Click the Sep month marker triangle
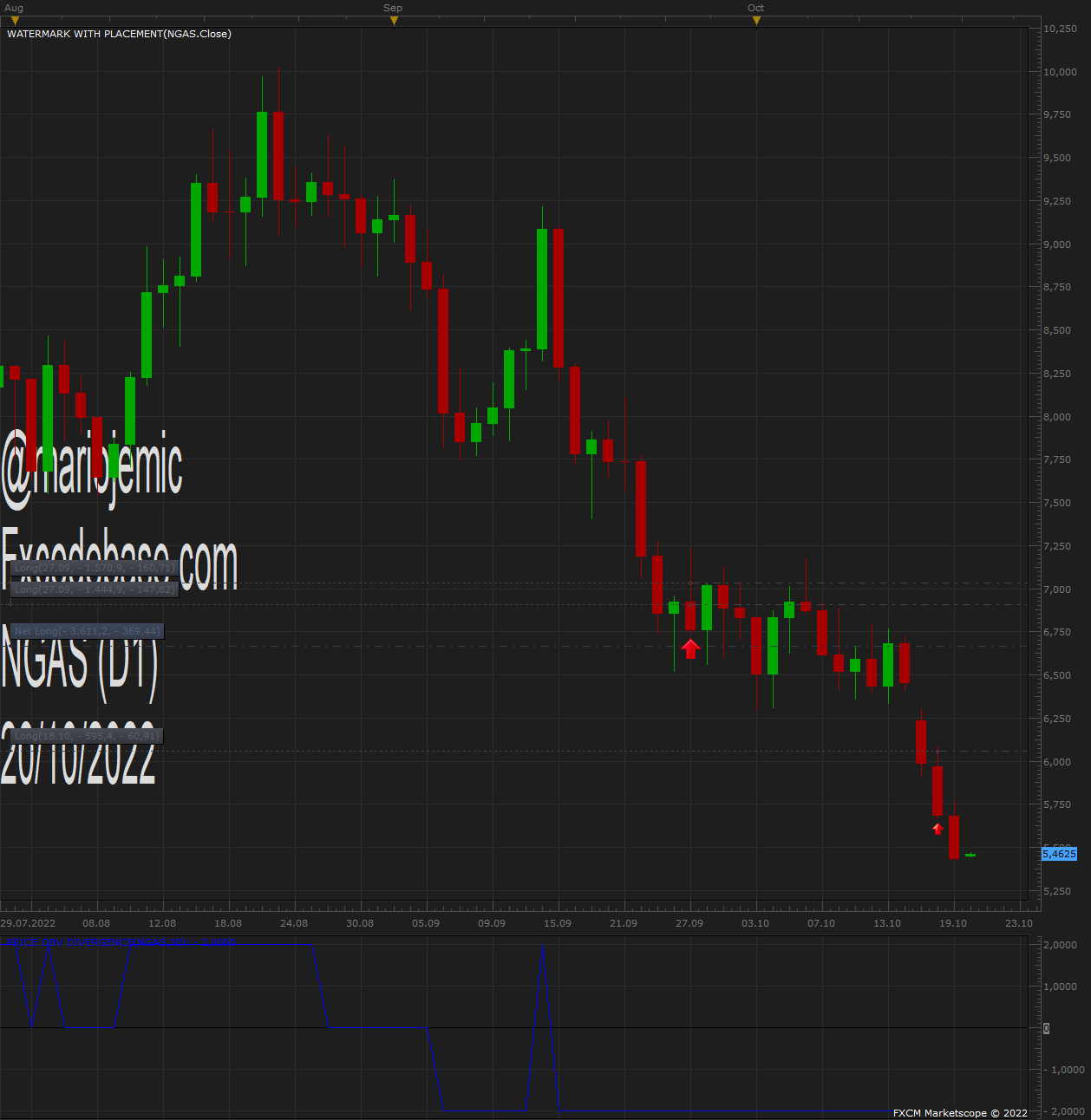This screenshot has height=1120, width=1091. 394,21
